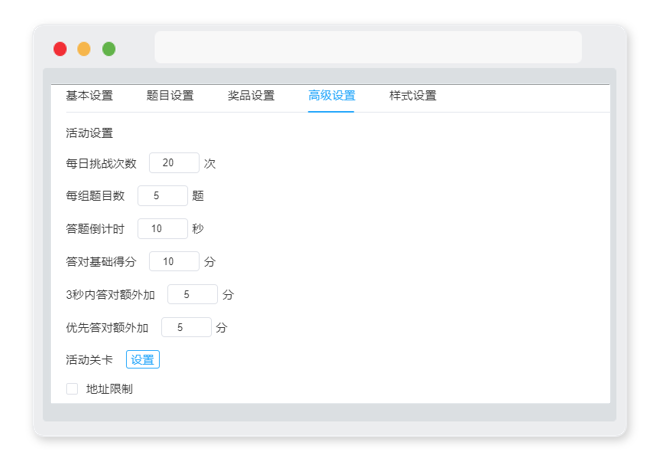Click the 每日挑战次数 label
660x460 pixels.
(x=101, y=163)
